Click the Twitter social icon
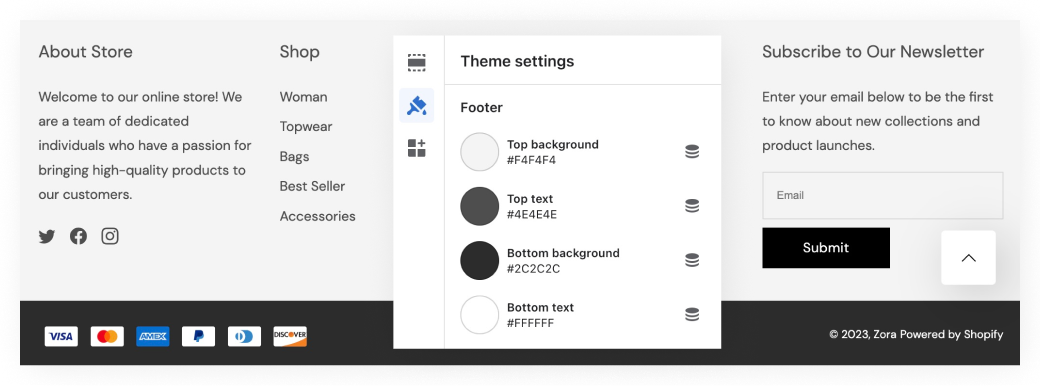The width and height of the screenshot is (1040, 386). 46,236
